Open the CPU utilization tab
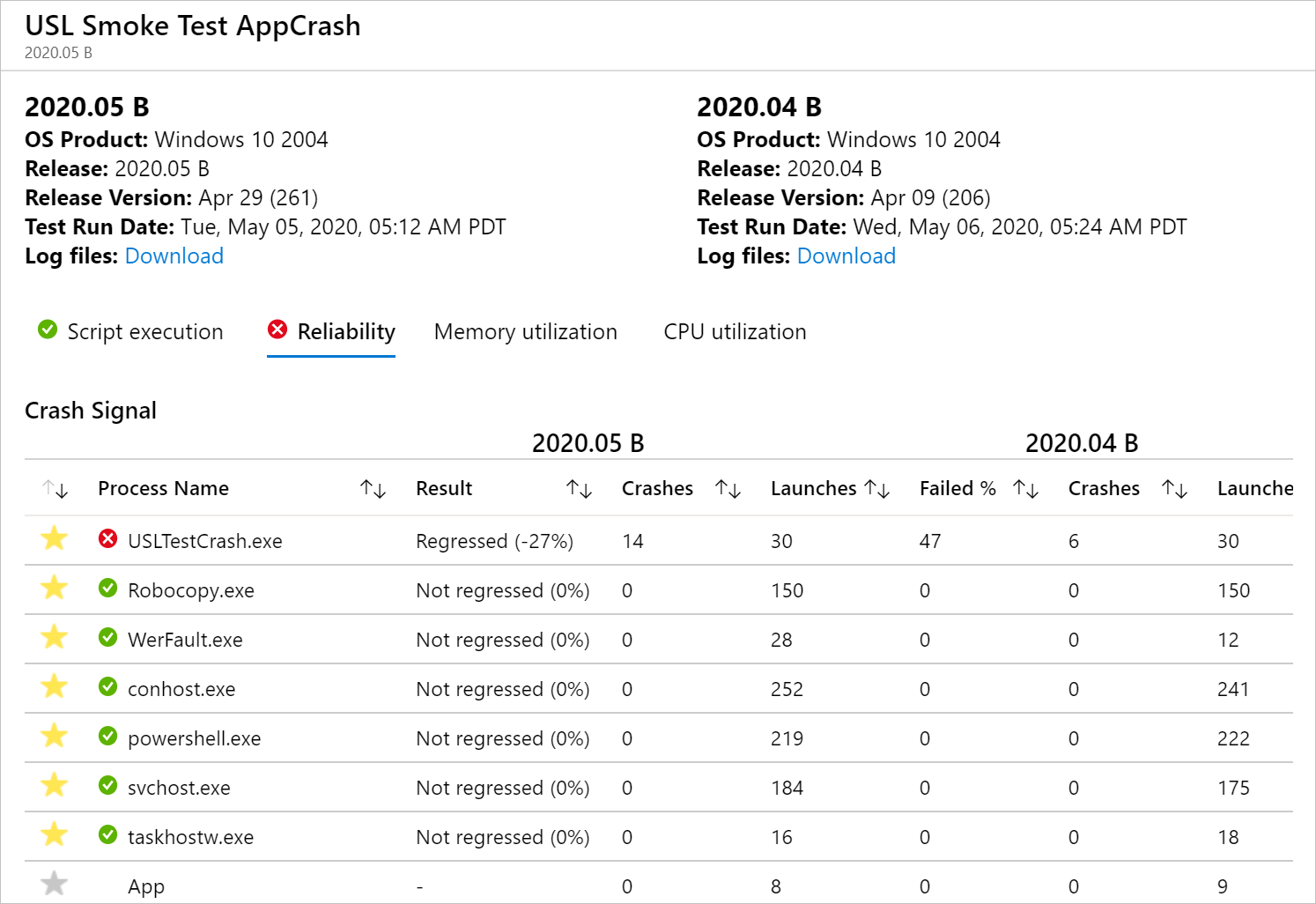1316x904 pixels. (735, 331)
